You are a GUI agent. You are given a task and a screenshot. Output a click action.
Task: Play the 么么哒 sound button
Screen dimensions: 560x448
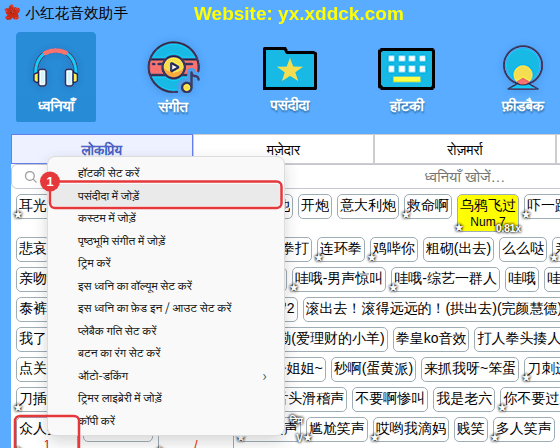coord(523,249)
